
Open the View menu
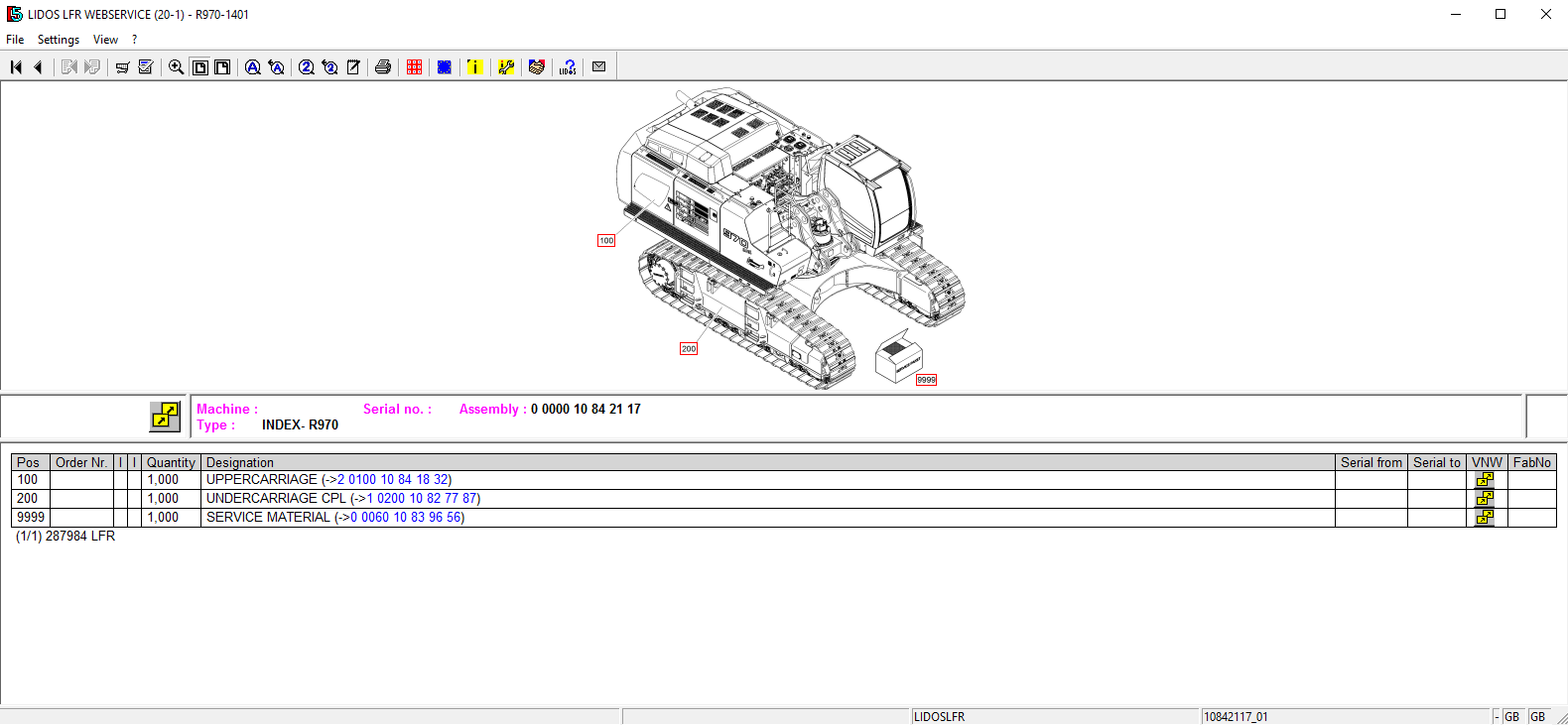click(x=105, y=40)
